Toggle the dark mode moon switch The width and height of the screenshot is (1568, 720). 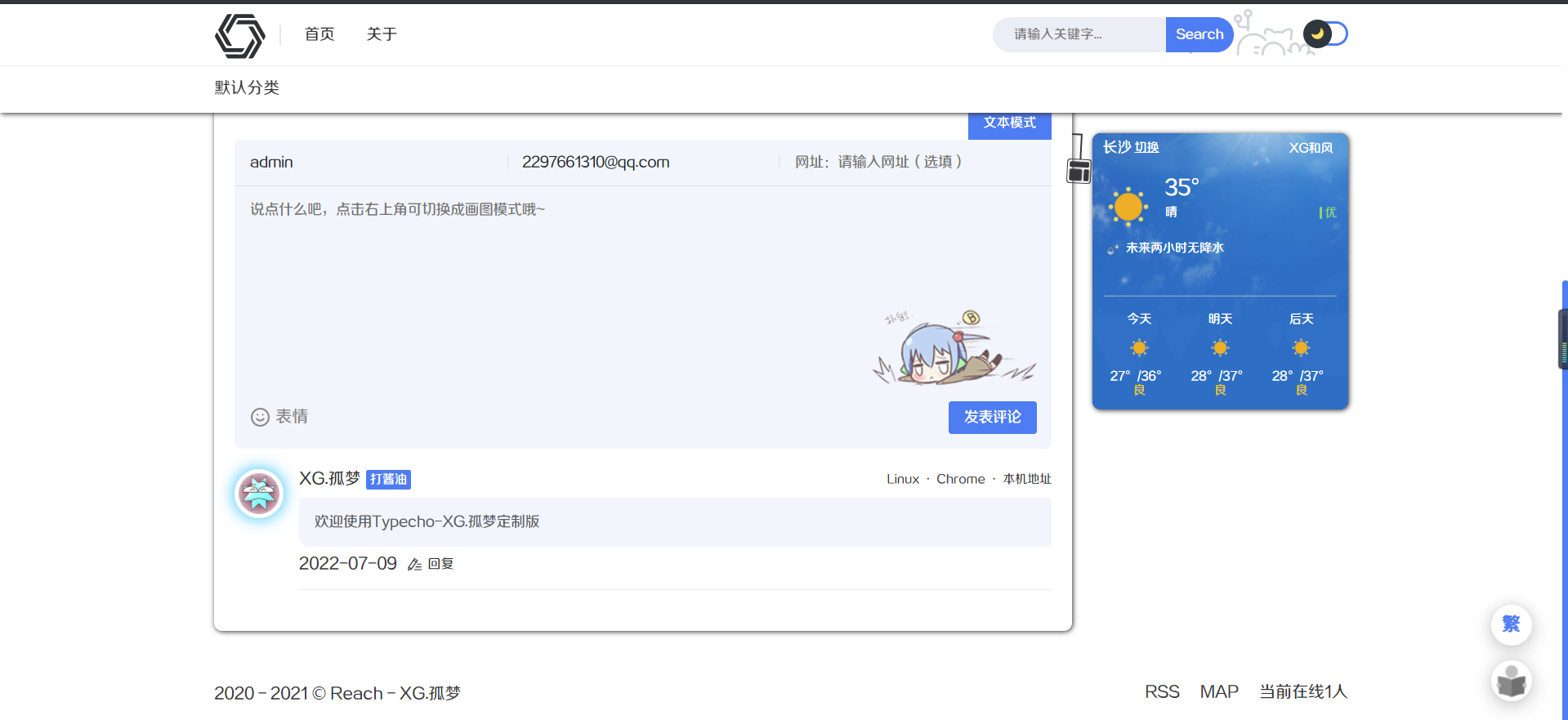[x=1325, y=34]
